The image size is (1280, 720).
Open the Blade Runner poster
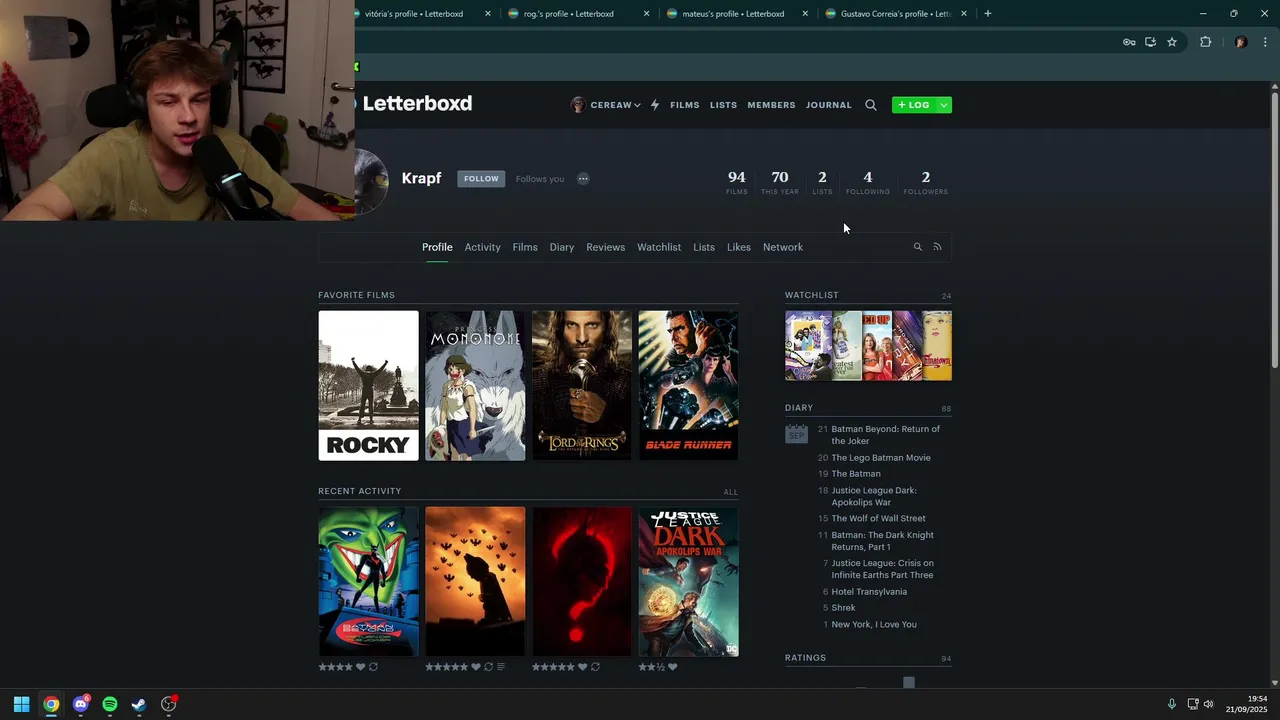click(689, 386)
